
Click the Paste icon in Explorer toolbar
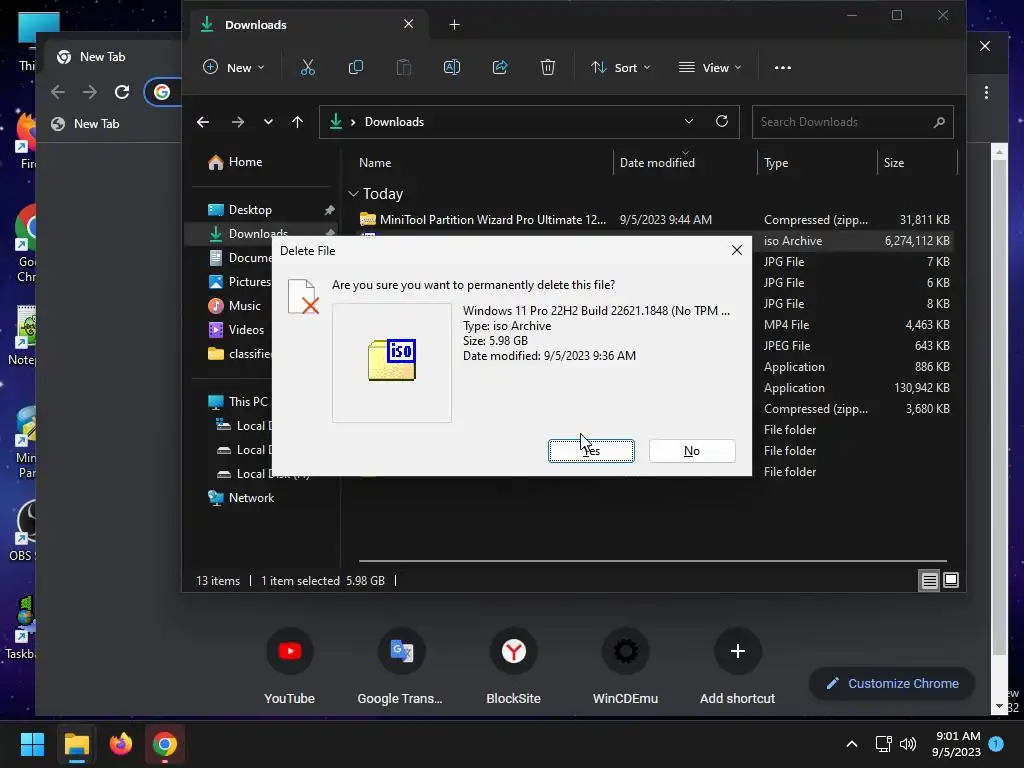pyautogui.click(x=404, y=67)
